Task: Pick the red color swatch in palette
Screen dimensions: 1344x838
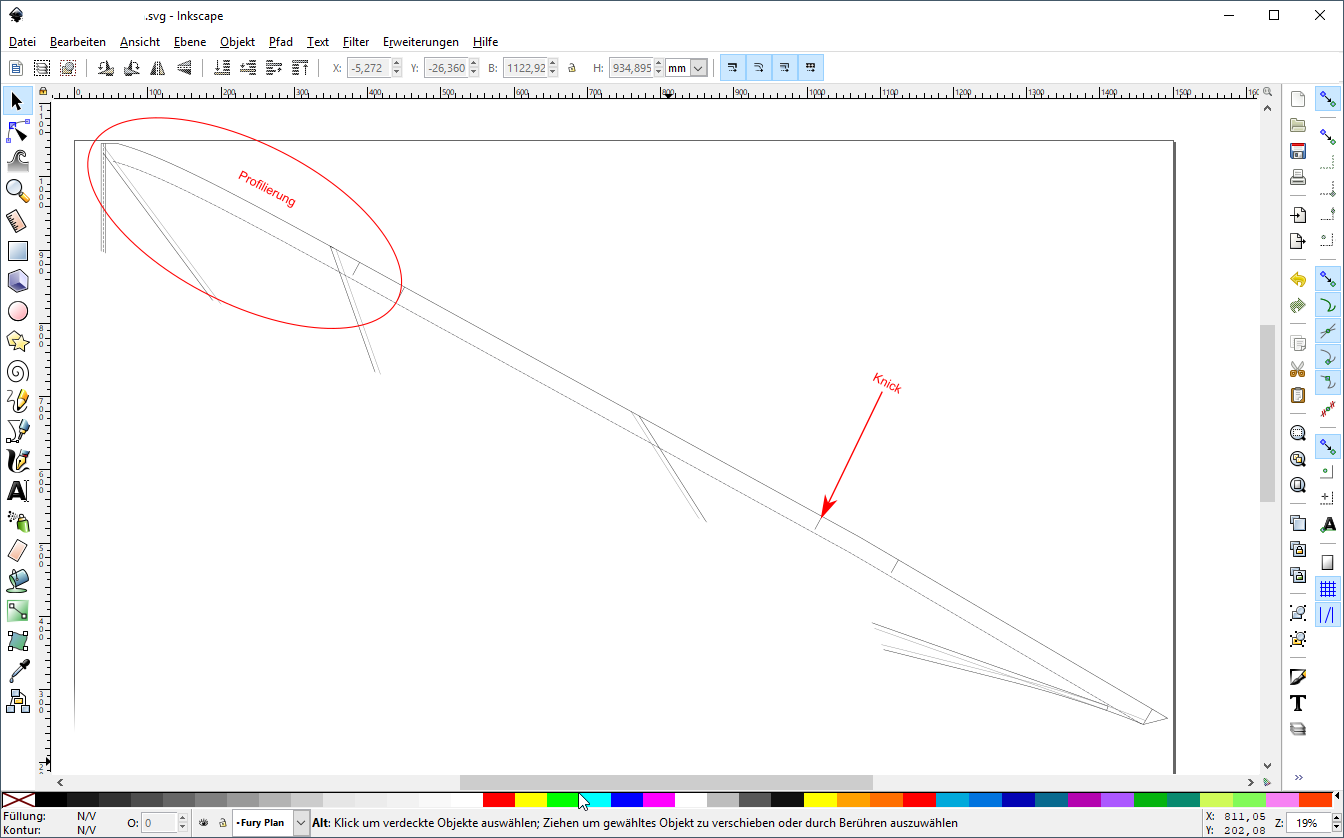Action: tap(498, 800)
